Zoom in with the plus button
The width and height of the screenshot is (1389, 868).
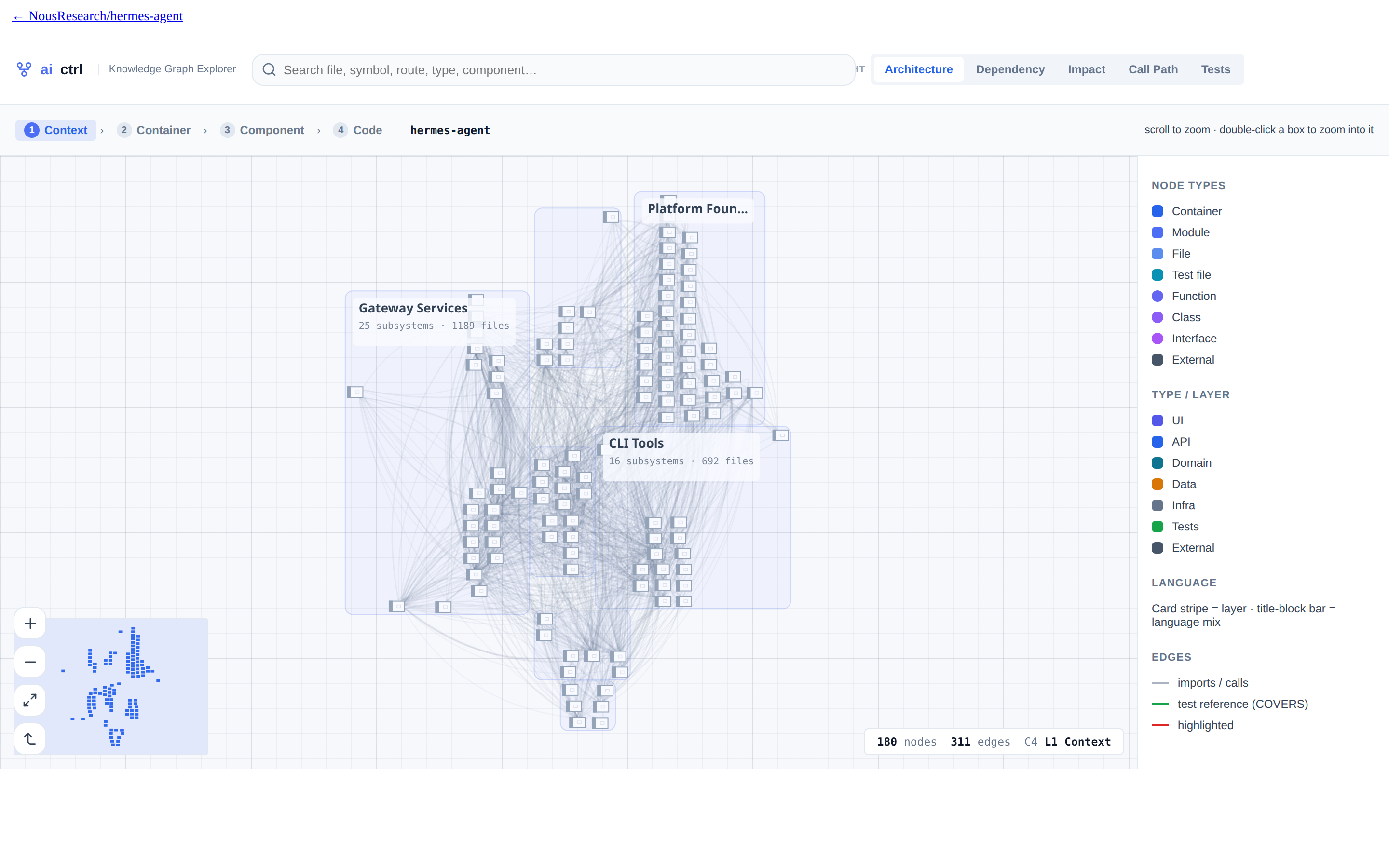click(30, 624)
